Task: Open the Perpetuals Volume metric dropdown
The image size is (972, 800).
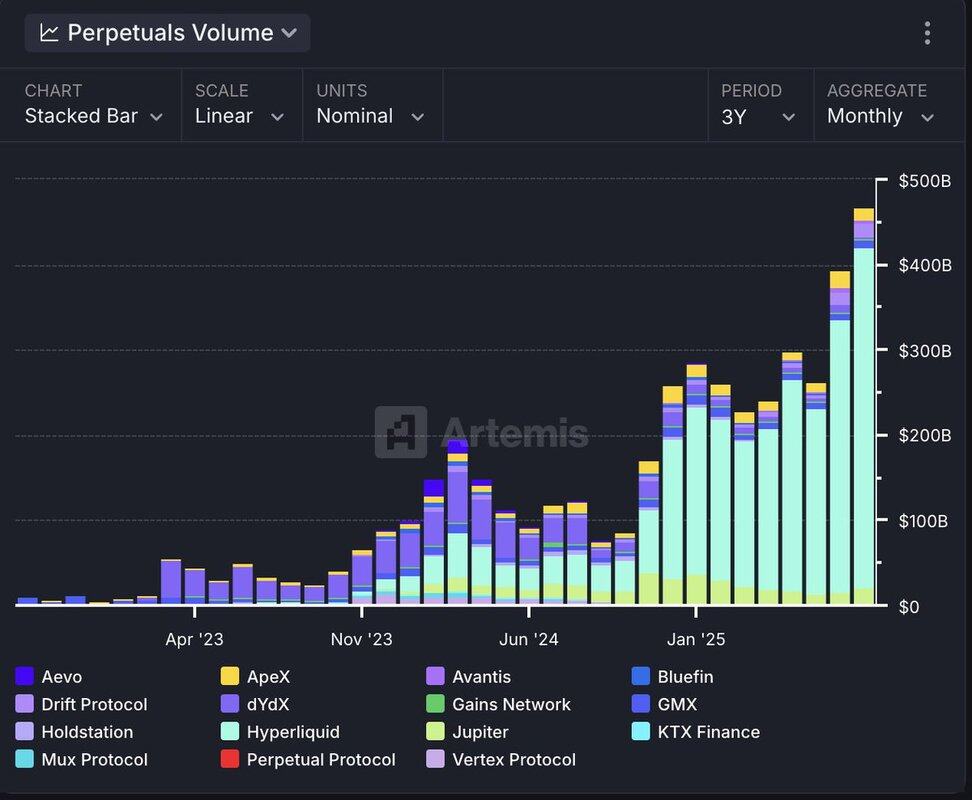Action: pos(167,33)
